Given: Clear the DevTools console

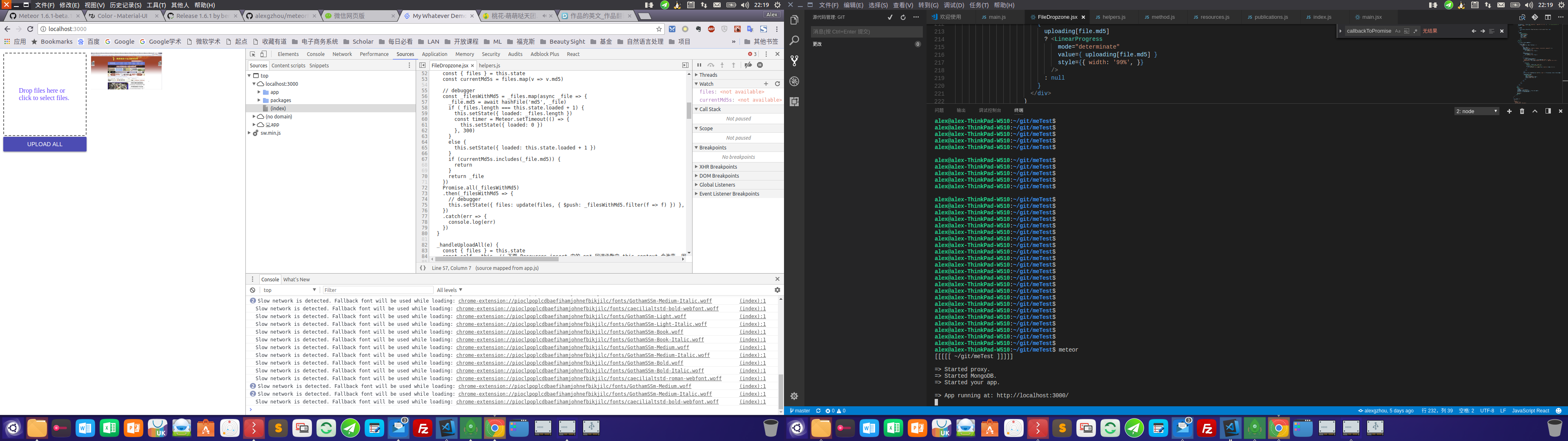Looking at the screenshot, I should tap(253, 290).
